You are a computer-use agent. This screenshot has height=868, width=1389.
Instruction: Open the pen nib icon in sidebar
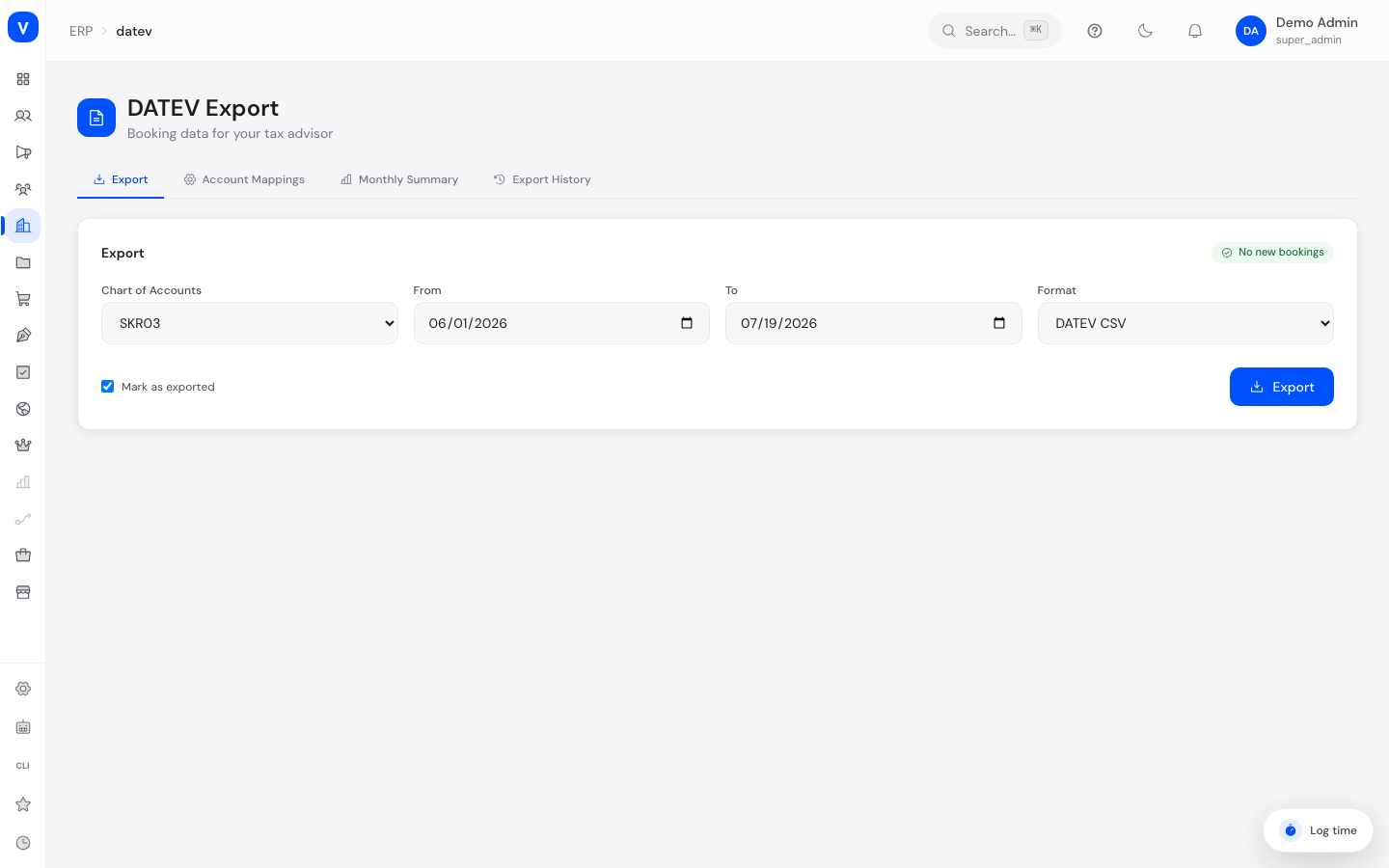pyautogui.click(x=23, y=336)
